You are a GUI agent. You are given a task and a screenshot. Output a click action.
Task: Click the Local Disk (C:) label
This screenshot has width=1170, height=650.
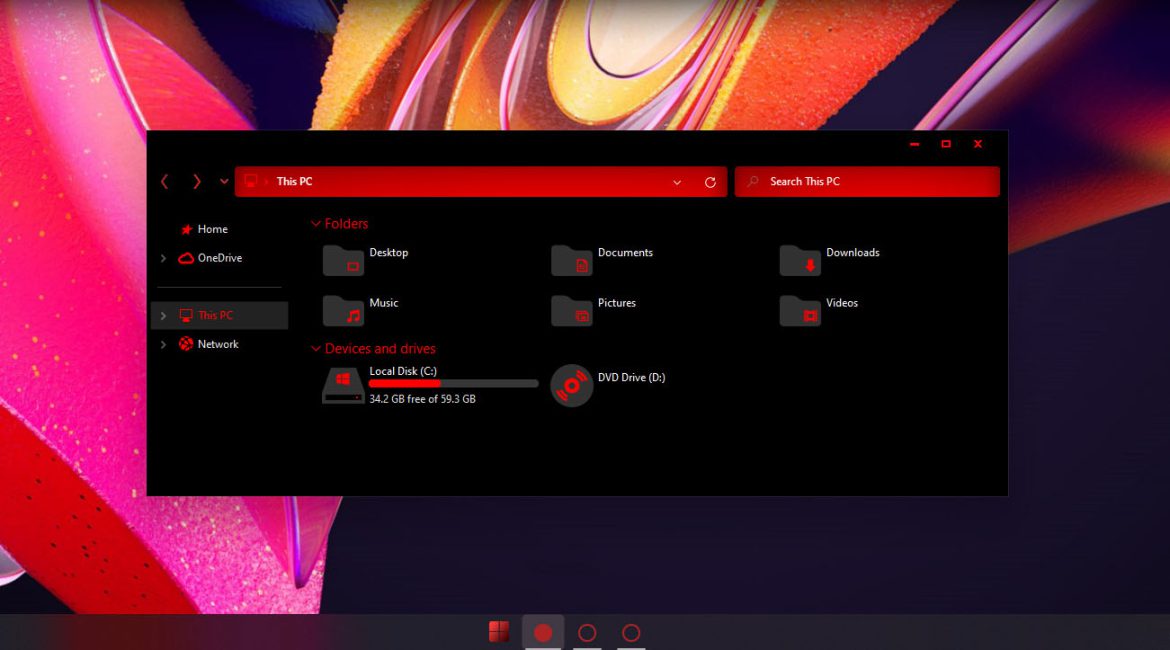point(403,371)
